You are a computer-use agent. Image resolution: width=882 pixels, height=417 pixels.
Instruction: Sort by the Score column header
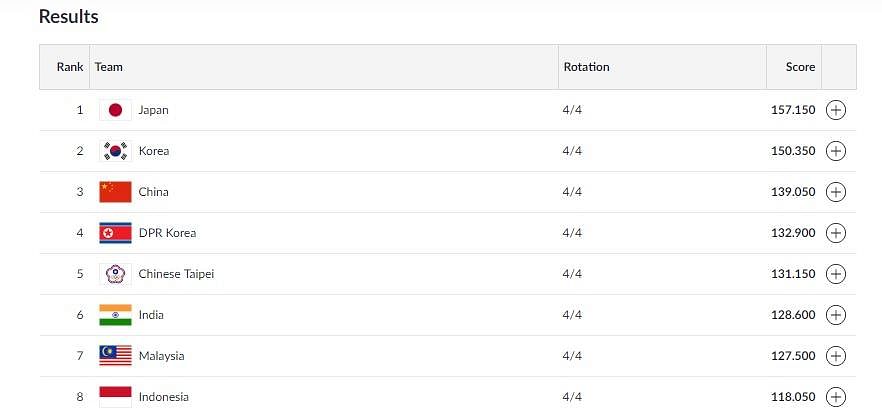click(x=800, y=66)
